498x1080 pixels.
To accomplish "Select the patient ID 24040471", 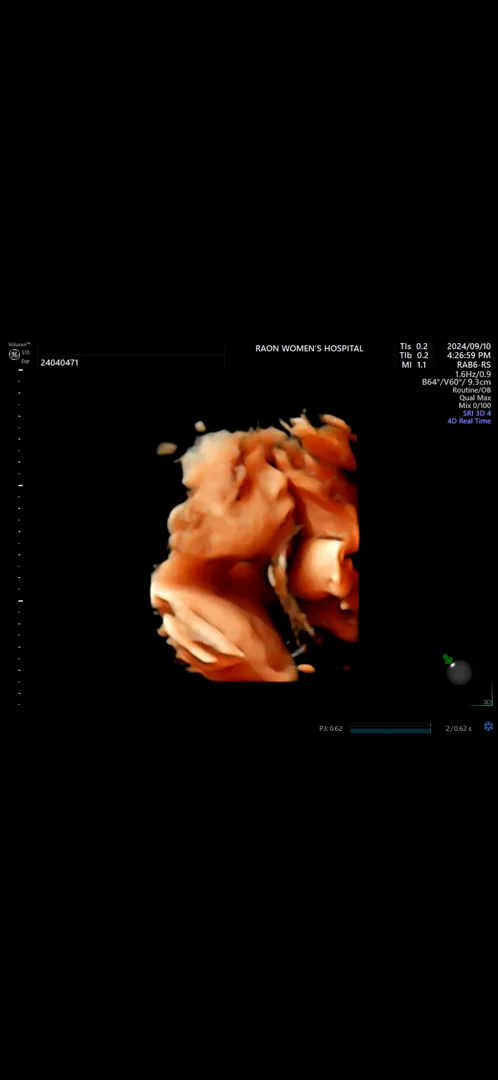I will [59, 362].
